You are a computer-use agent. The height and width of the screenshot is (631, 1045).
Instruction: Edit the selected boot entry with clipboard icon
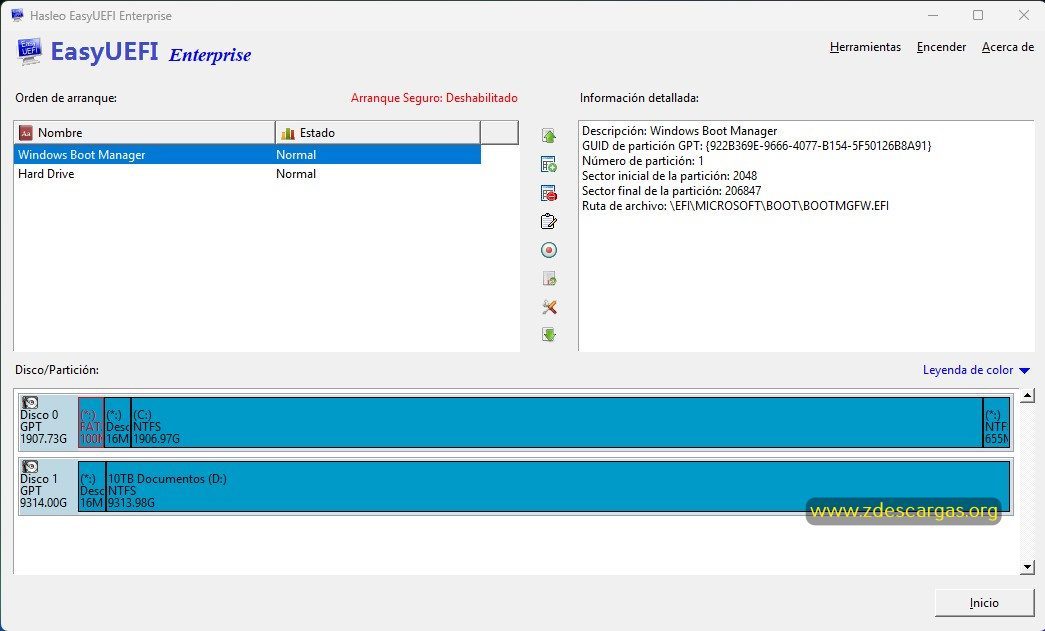point(548,221)
